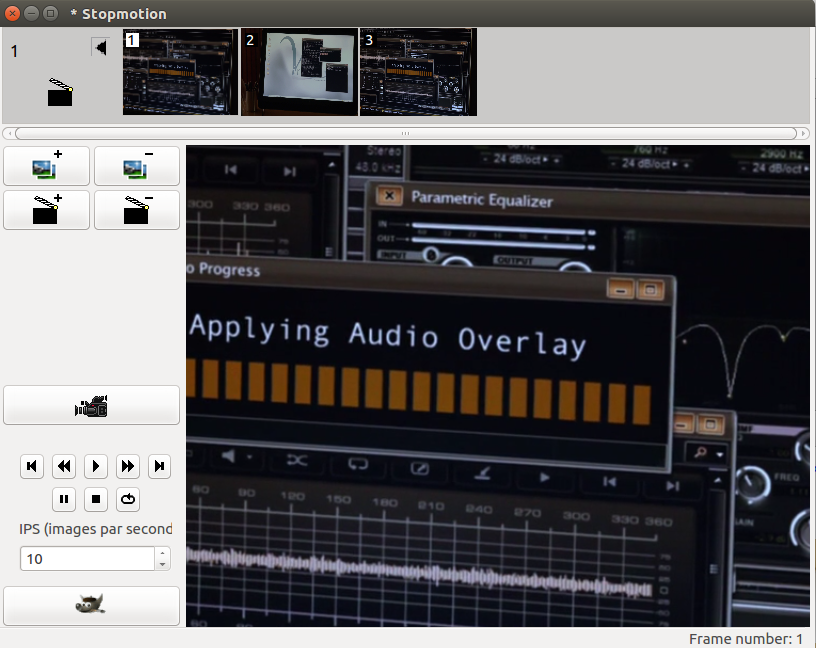The height and width of the screenshot is (648, 816).
Task: Toggle loop playback
Action: pos(128,499)
